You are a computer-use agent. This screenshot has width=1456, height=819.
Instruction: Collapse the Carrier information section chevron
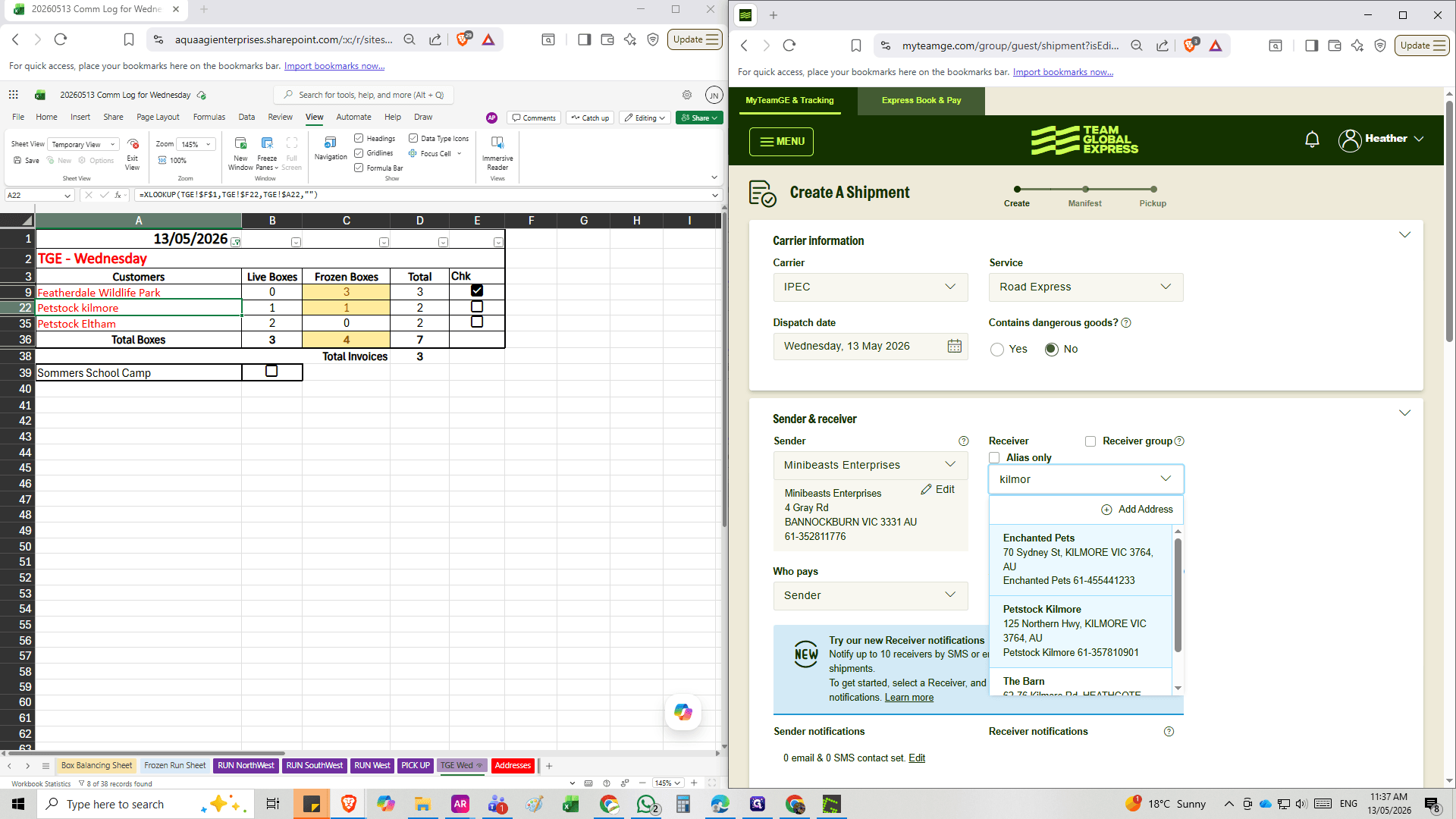(1404, 235)
